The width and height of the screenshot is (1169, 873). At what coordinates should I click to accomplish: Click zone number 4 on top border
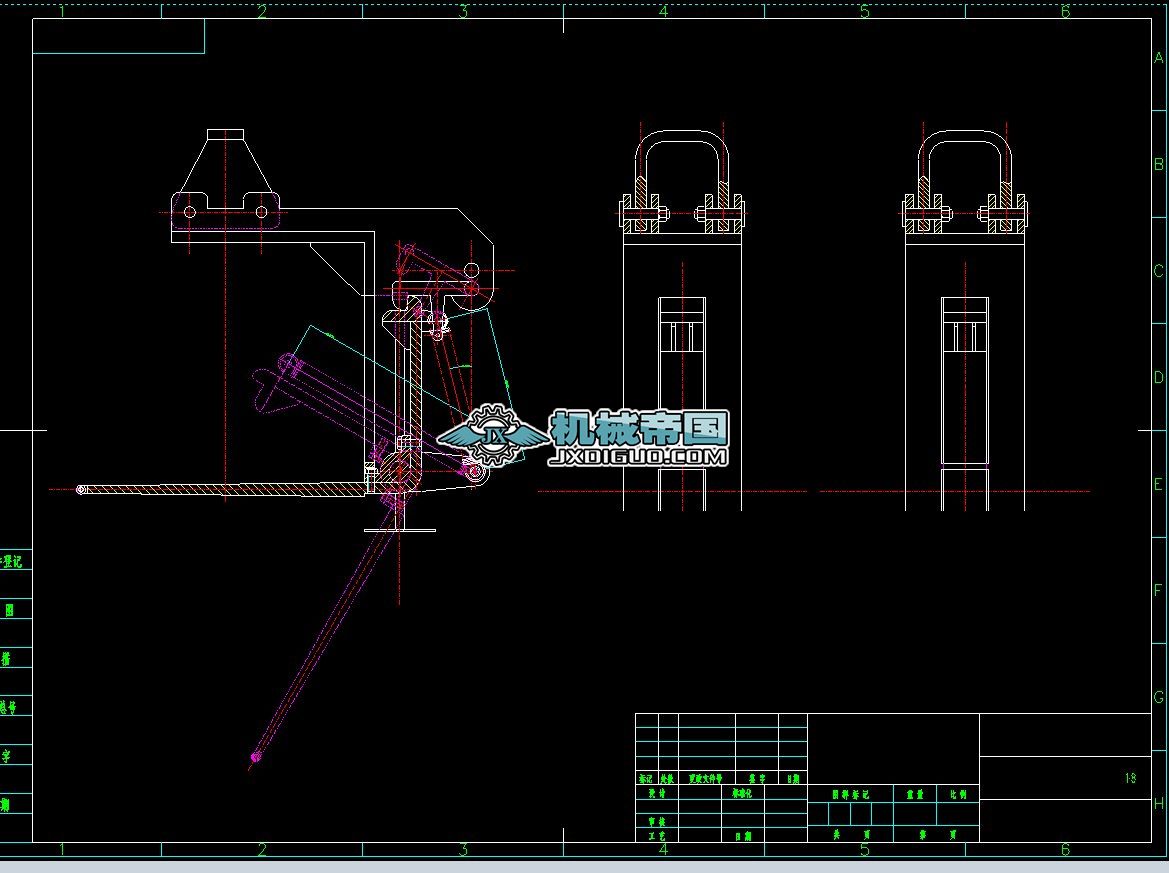click(664, 11)
